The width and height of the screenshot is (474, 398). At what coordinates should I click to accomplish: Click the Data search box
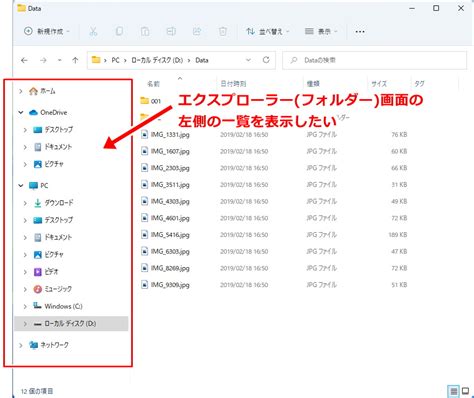[374, 60]
